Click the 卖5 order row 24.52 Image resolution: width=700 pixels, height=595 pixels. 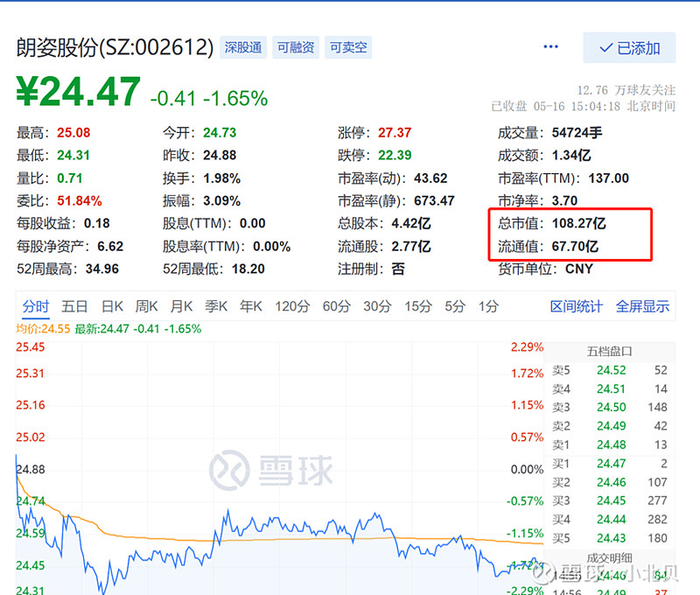610,370
